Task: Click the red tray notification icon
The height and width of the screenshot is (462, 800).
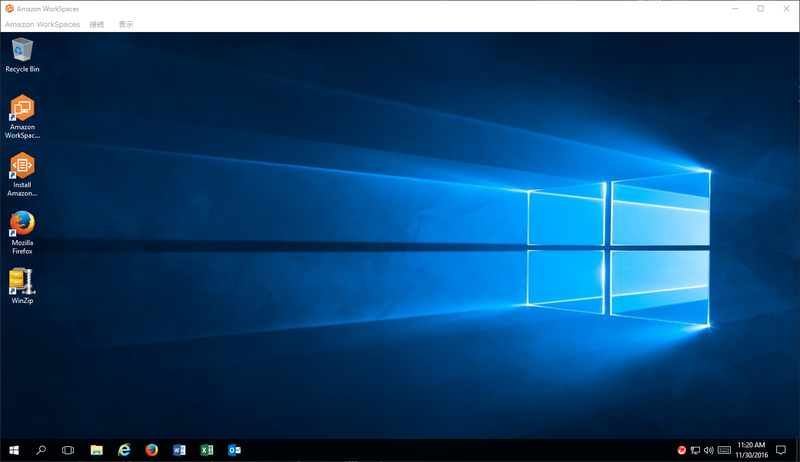Action: pyautogui.click(x=681, y=450)
